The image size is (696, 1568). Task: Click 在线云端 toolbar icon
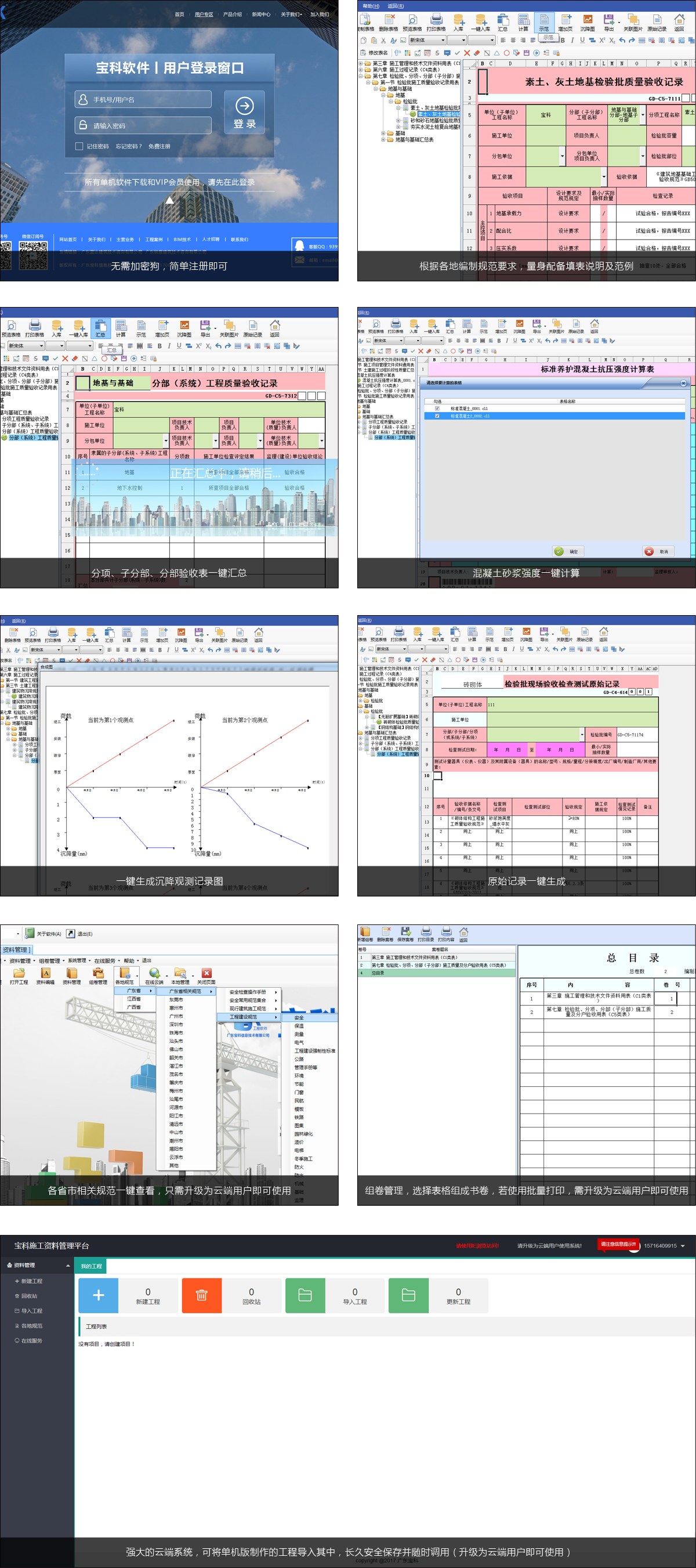coord(154,976)
